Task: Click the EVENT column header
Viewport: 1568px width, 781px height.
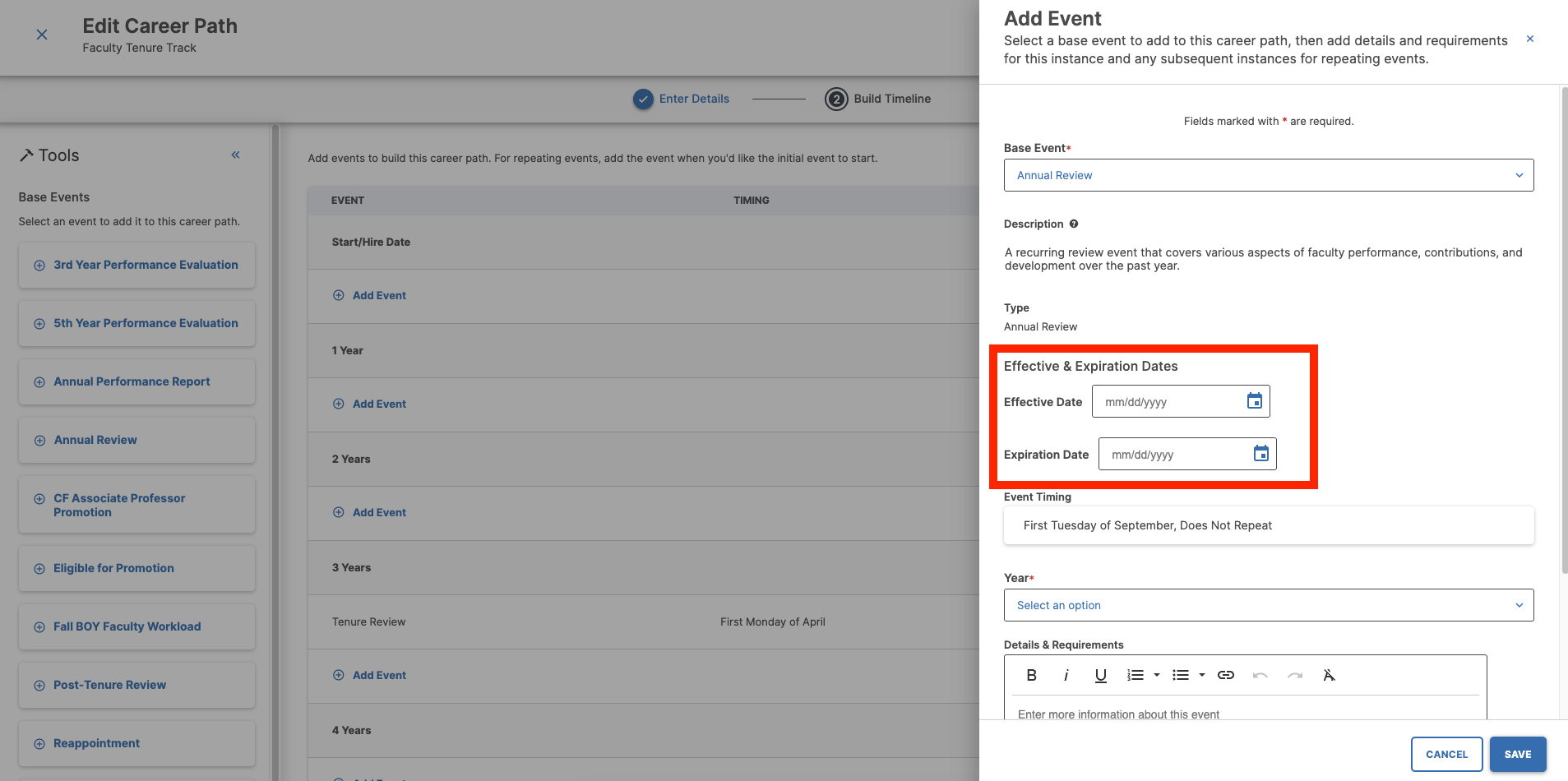Action: pos(348,201)
